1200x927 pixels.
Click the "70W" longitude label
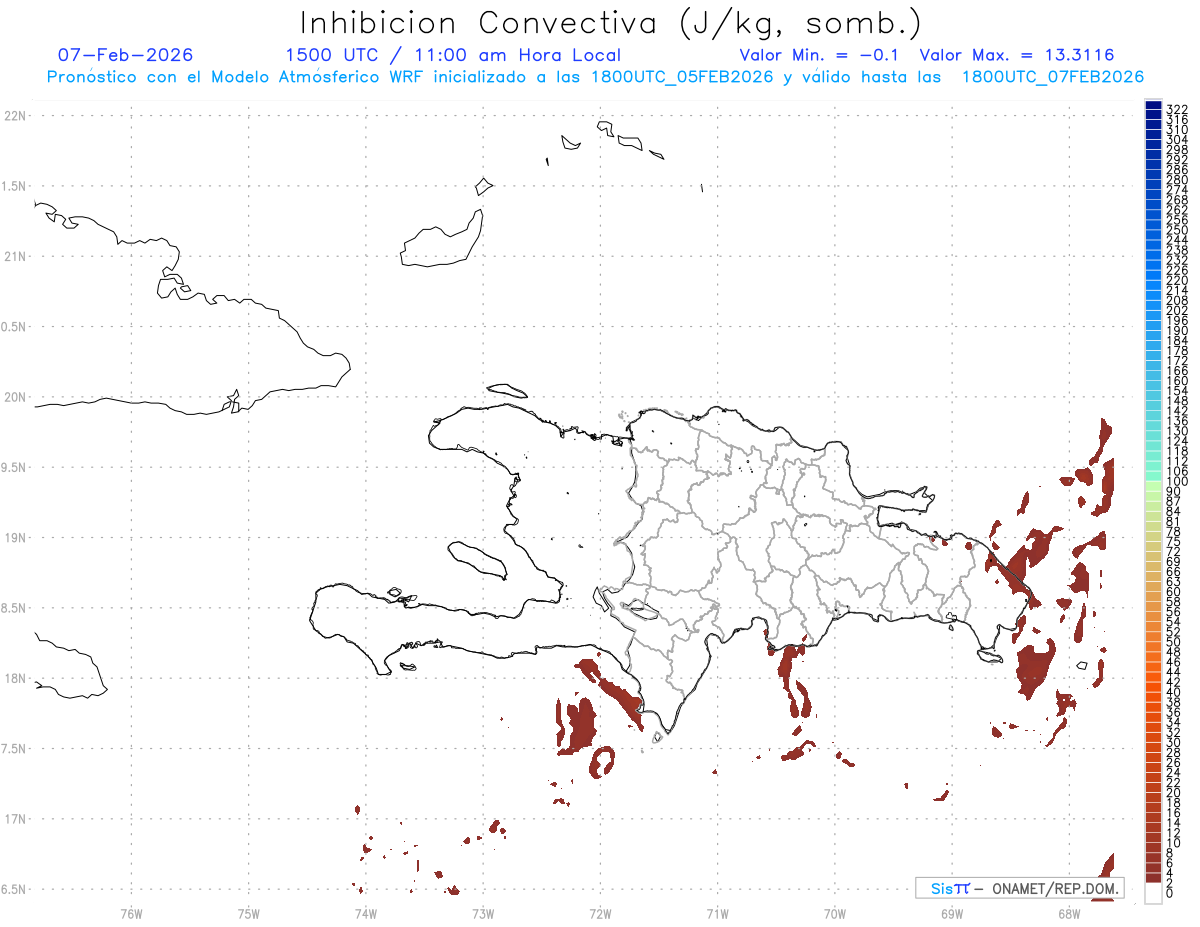point(835,913)
